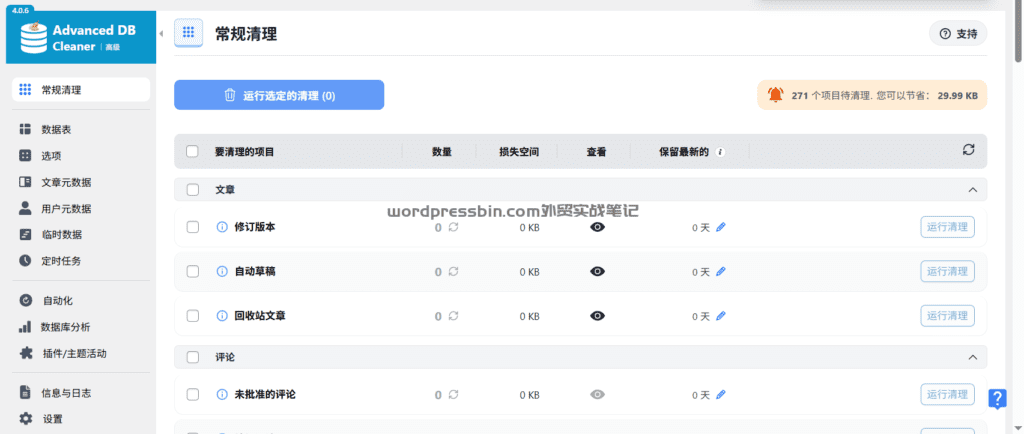
Task: Check the 回收站文章 row checkbox
Action: pyautogui.click(x=193, y=316)
